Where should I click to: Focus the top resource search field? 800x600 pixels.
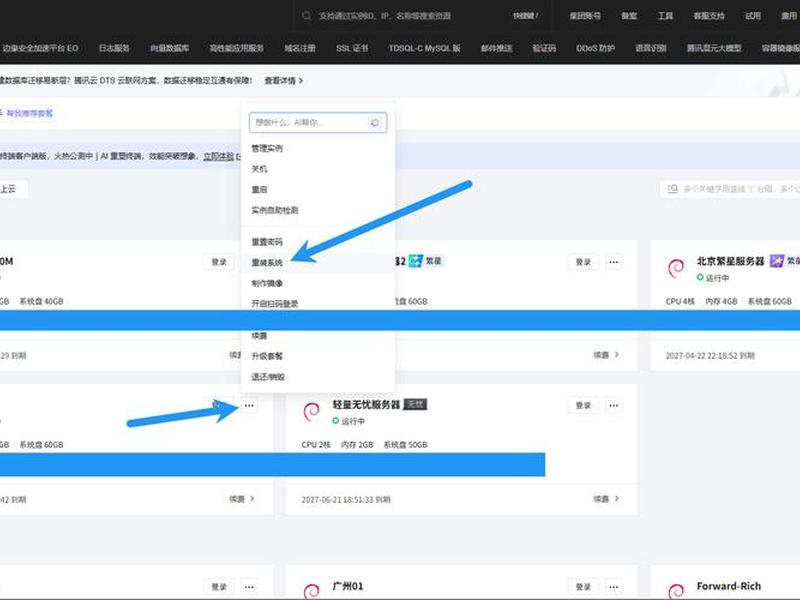click(x=385, y=16)
